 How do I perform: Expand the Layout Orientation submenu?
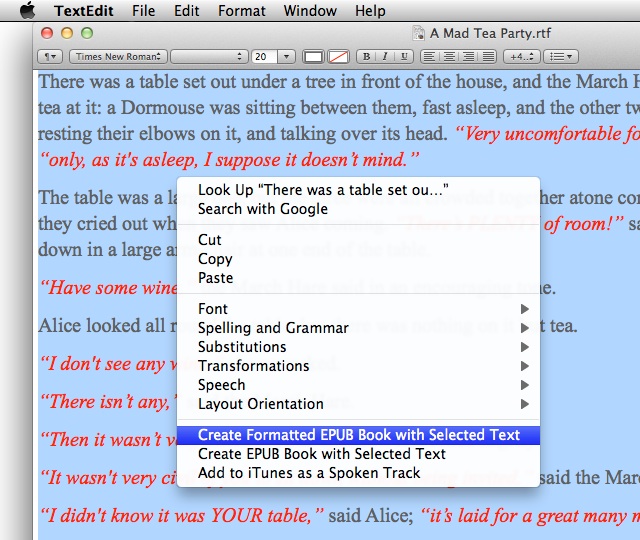click(358, 404)
